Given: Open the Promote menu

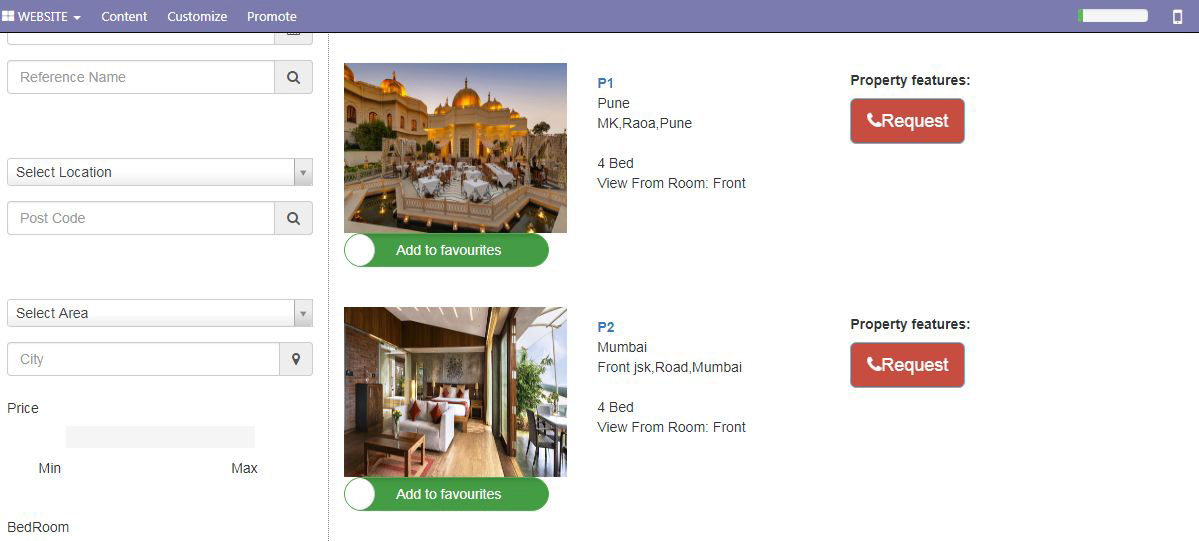Looking at the screenshot, I should (x=271, y=16).
